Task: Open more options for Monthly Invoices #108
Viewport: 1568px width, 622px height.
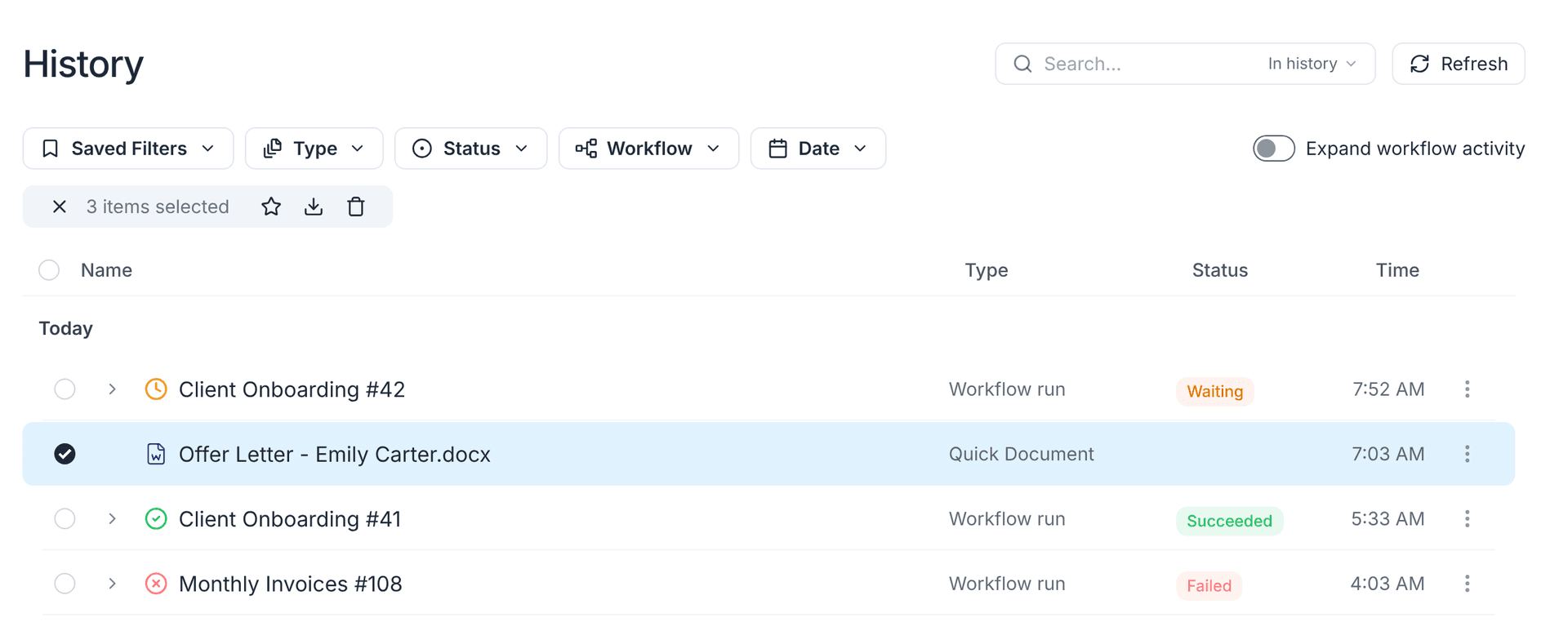Action: [1467, 584]
